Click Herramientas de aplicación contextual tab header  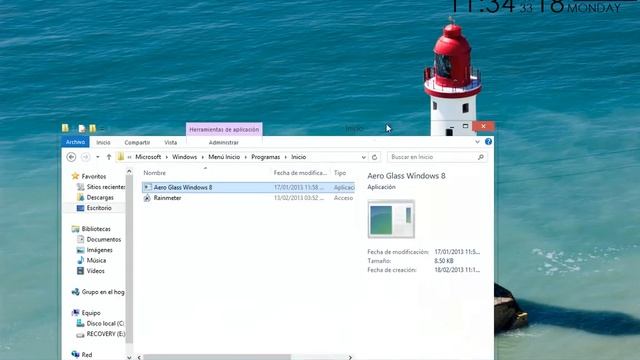point(224,129)
